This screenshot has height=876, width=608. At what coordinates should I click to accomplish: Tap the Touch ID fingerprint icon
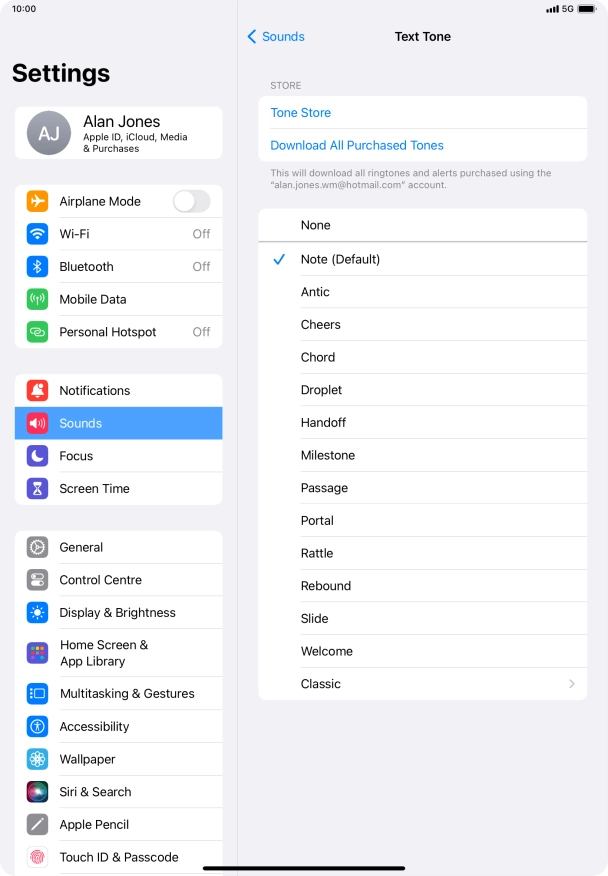click(37, 857)
